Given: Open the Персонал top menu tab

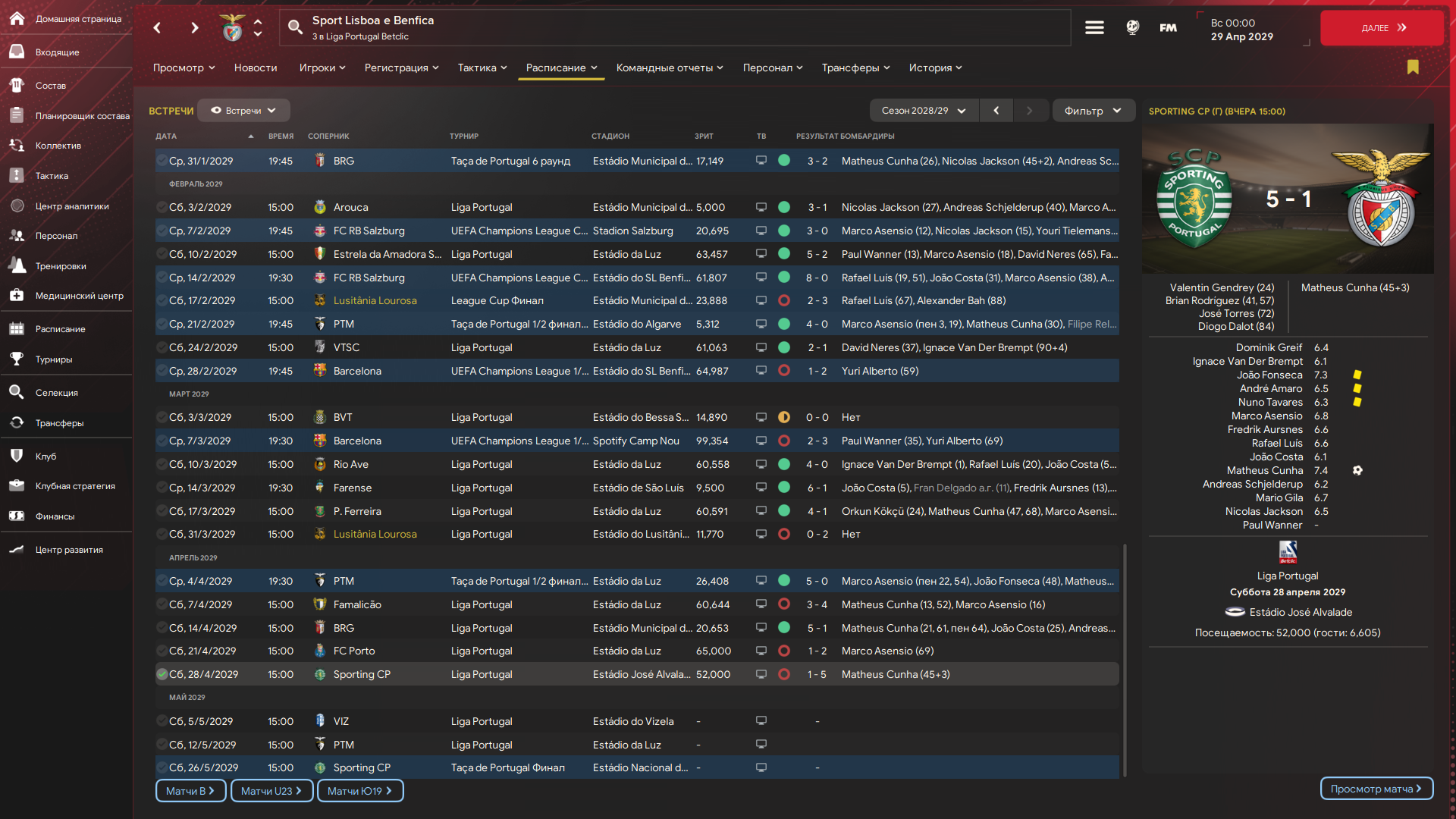Looking at the screenshot, I should 773,67.
